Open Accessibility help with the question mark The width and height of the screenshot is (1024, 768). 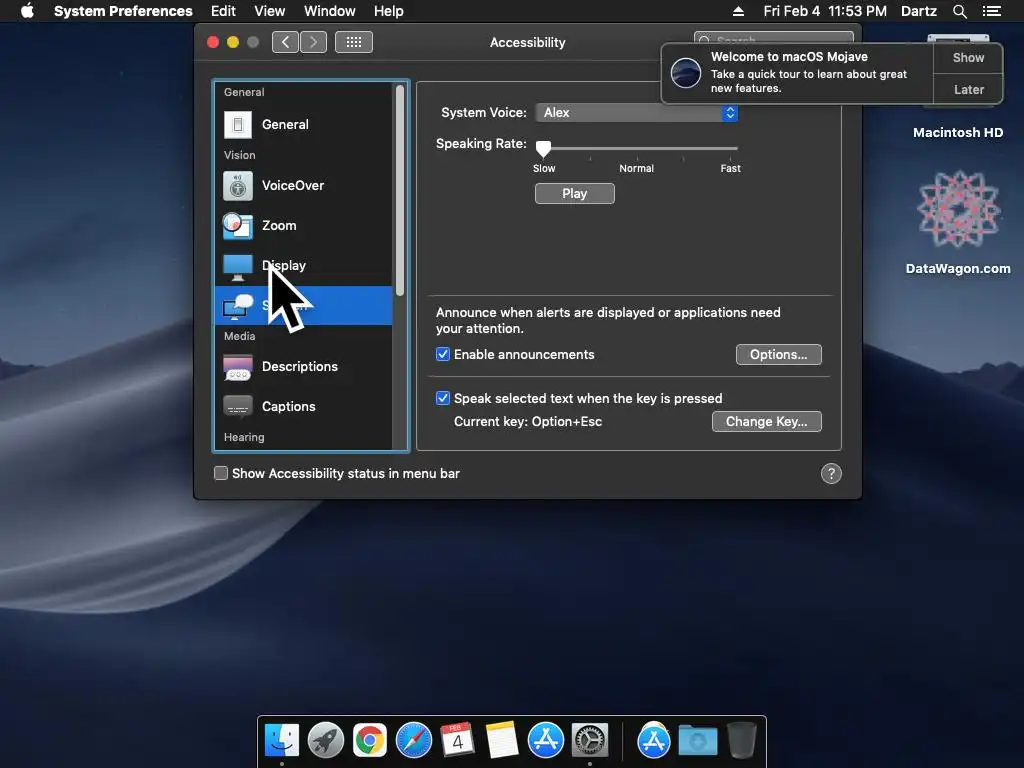pyautogui.click(x=831, y=473)
